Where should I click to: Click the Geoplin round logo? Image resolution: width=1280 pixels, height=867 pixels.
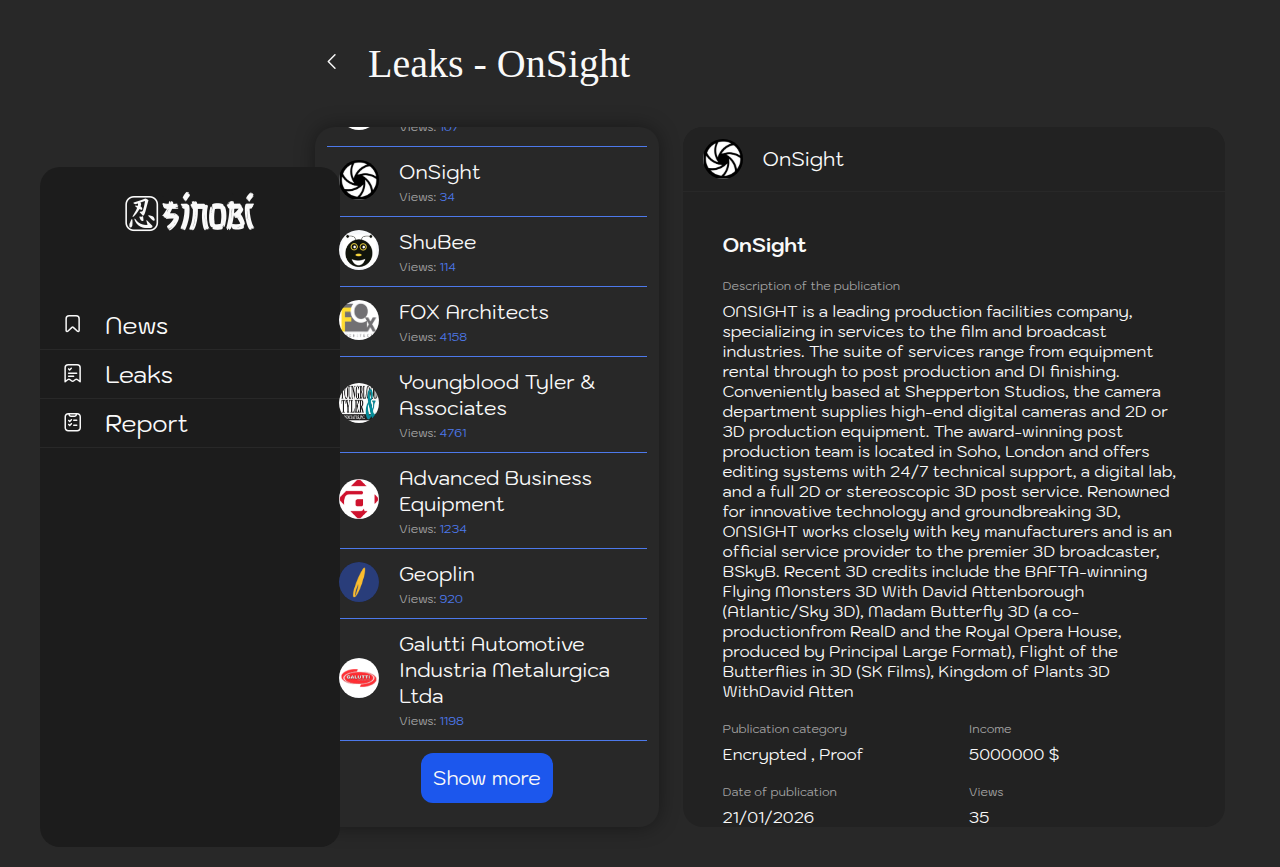pyautogui.click(x=359, y=582)
